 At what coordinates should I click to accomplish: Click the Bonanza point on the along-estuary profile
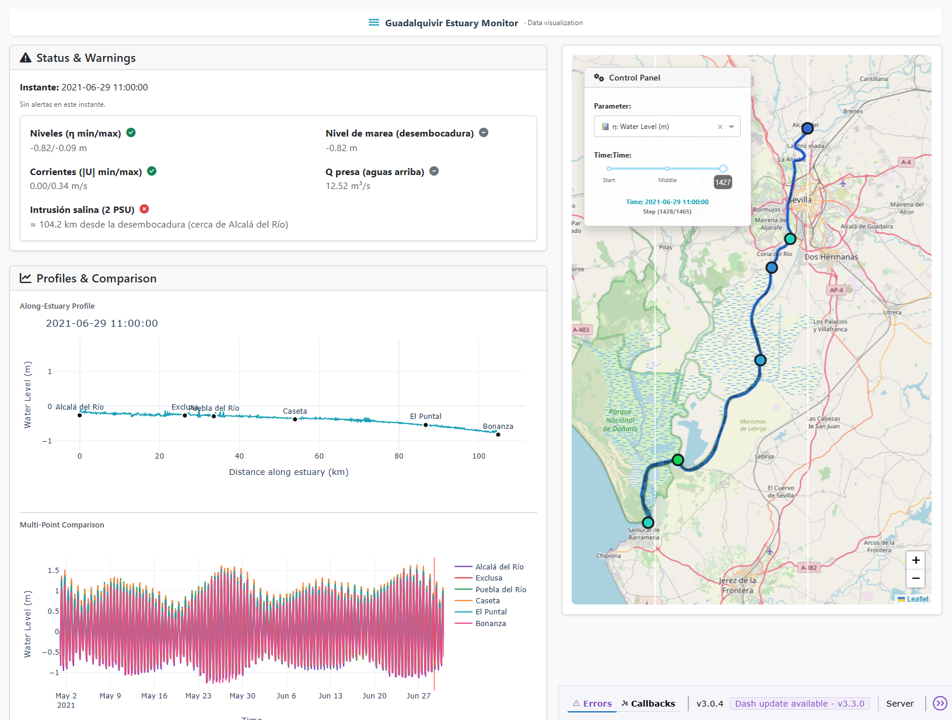pyautogui.click(x=498, y=434)
